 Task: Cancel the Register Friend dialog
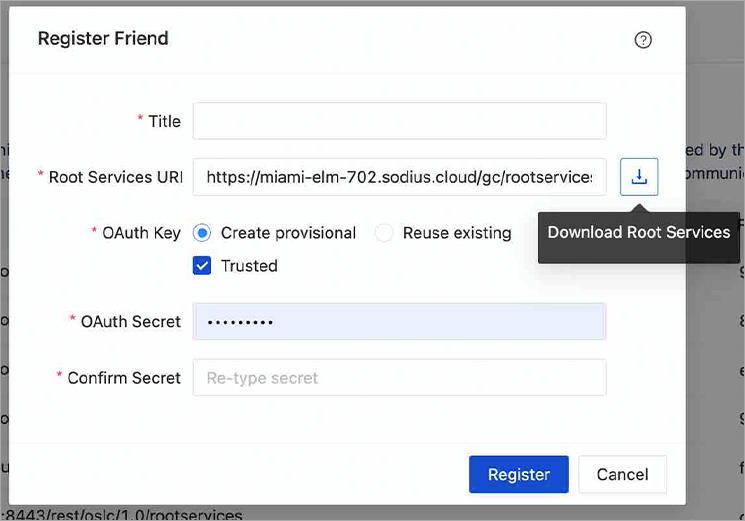(622, 474)
